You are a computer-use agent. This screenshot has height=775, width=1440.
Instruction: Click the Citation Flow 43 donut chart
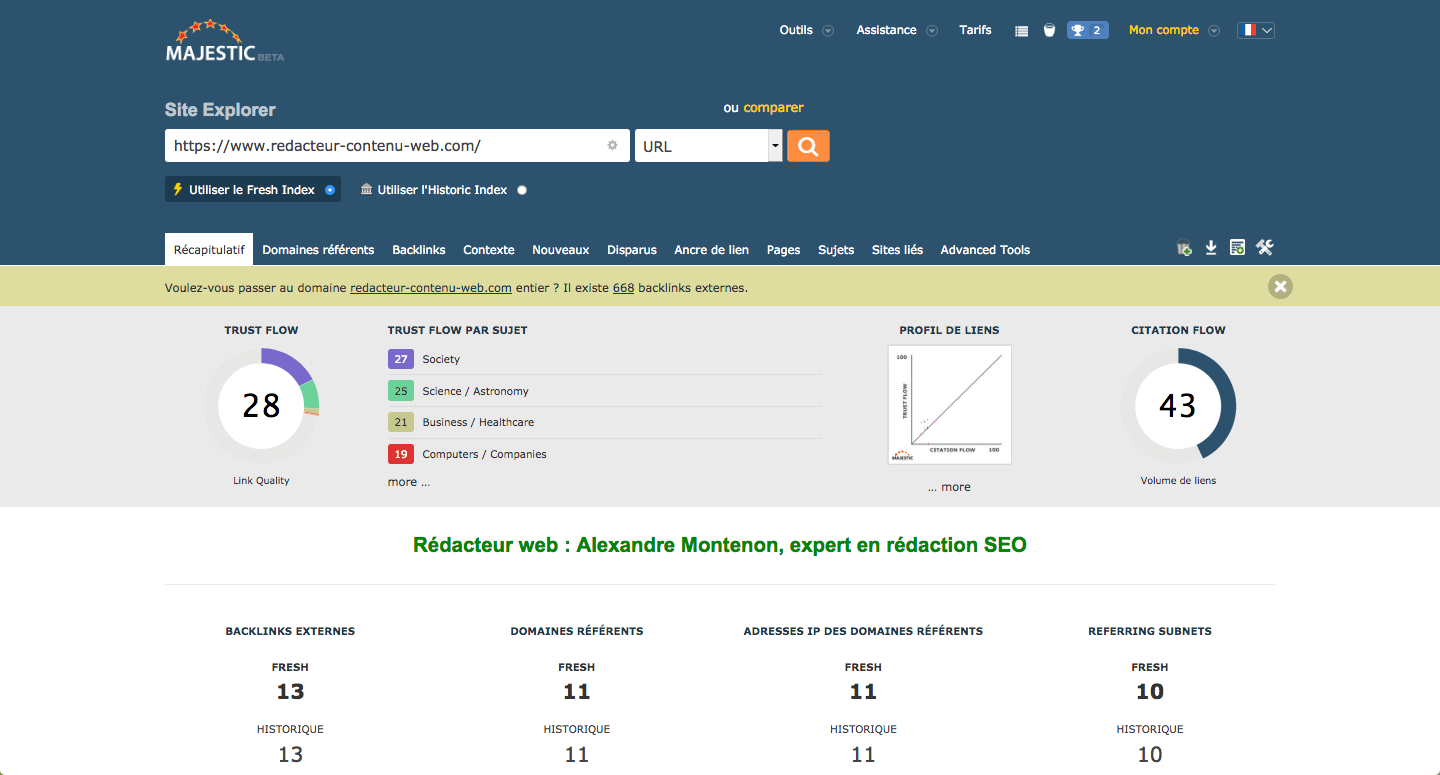click(x=1178, y=405)
